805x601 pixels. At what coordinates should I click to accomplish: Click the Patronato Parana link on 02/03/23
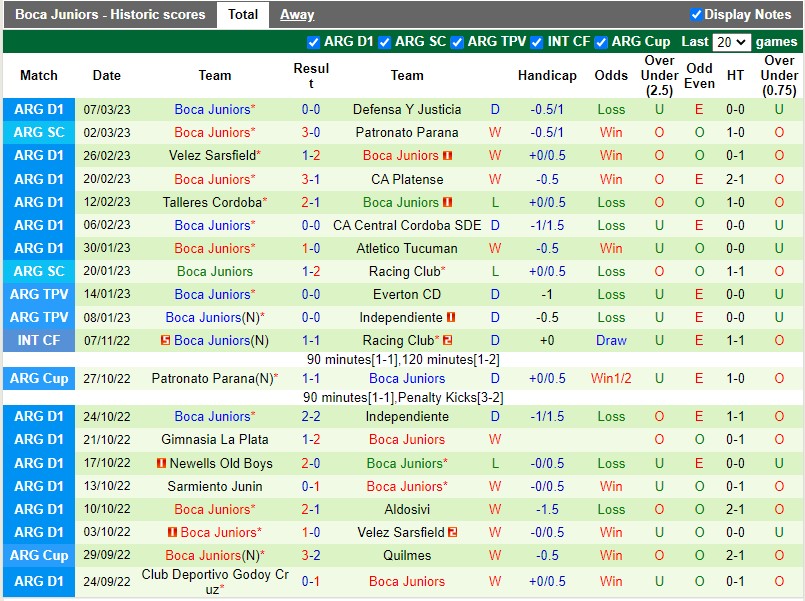[x=407, y=132]
